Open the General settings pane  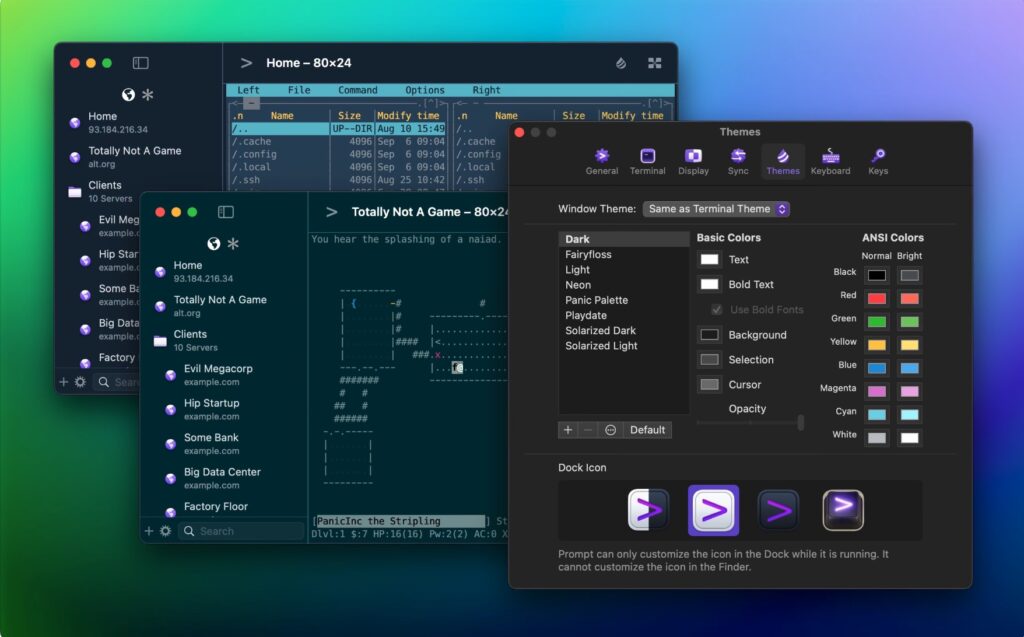click(602, 158)
